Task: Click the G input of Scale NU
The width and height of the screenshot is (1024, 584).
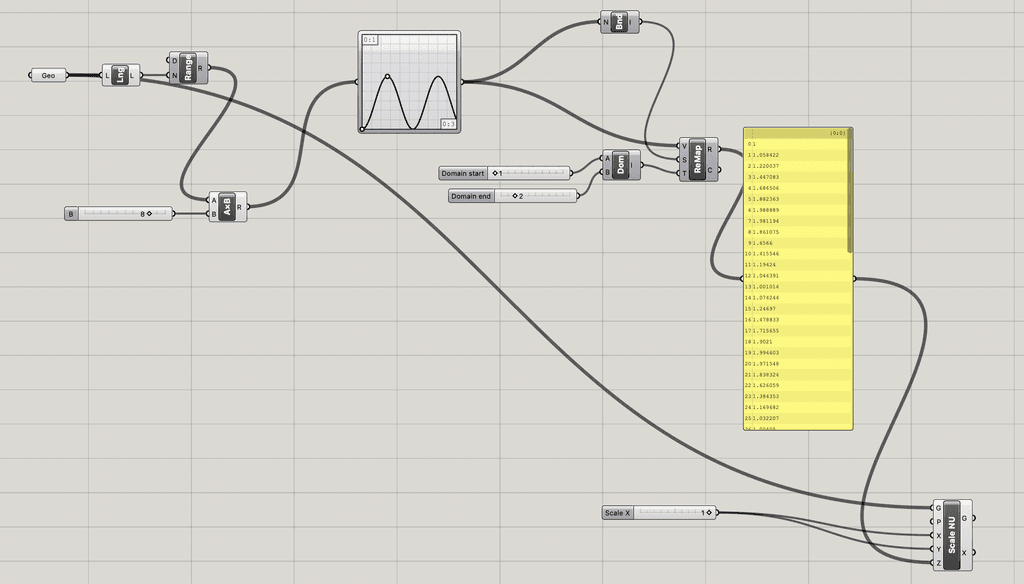Action: click(938, 508)
